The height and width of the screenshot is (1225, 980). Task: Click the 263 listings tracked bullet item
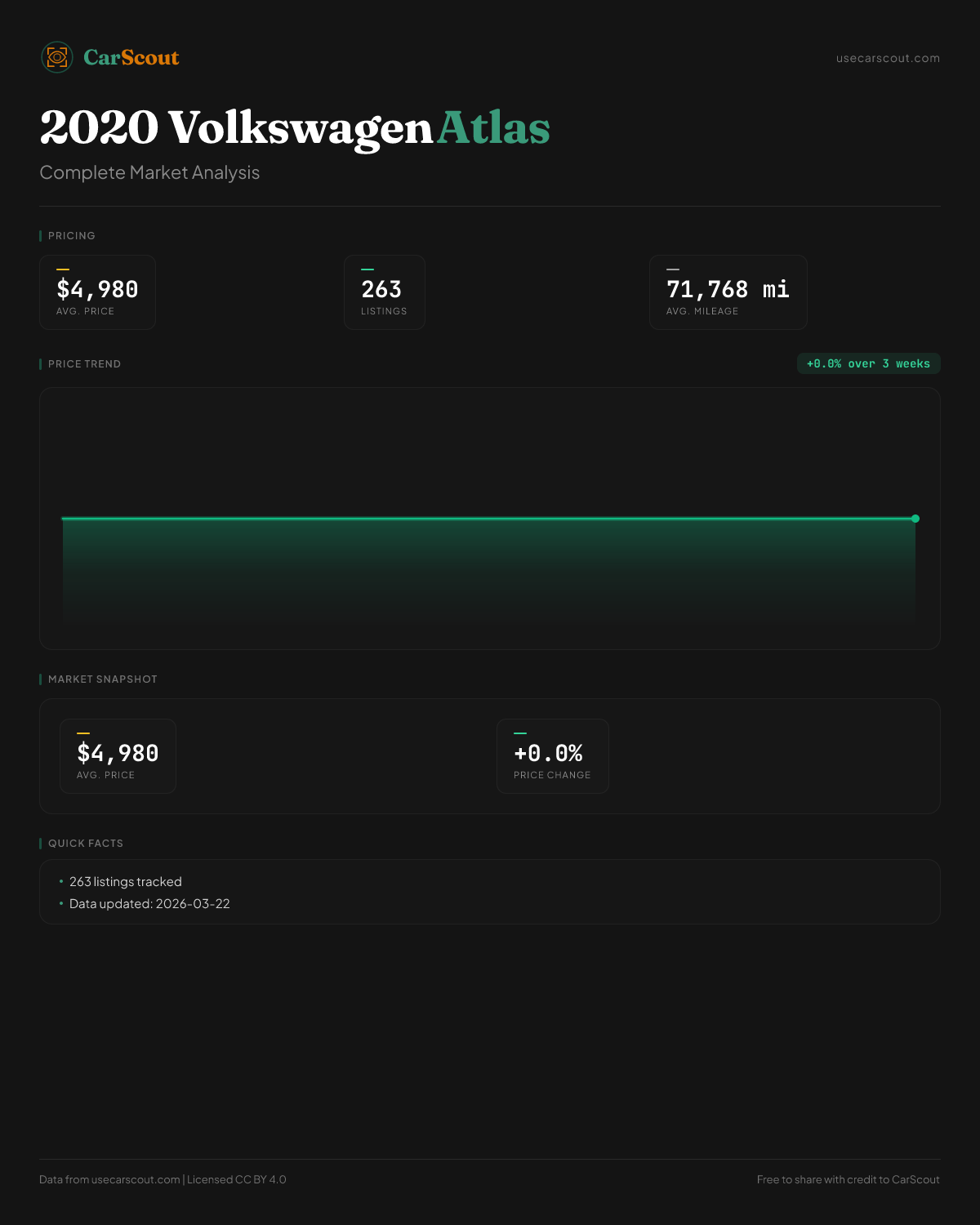(x=126, y=882)
